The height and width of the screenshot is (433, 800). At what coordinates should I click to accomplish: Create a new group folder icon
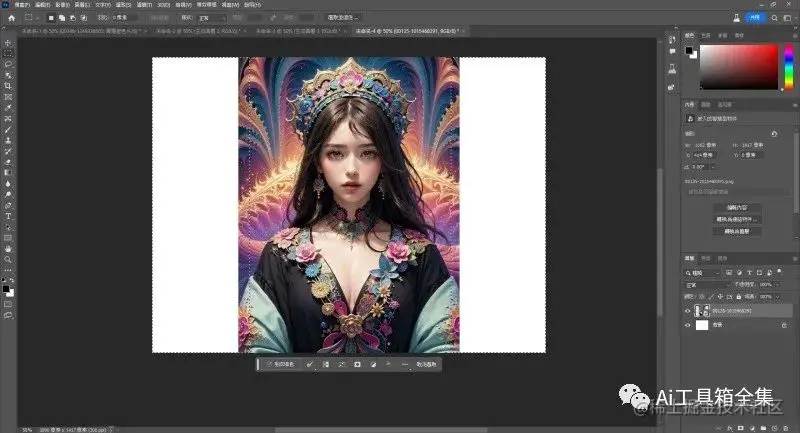click(763, 428)
